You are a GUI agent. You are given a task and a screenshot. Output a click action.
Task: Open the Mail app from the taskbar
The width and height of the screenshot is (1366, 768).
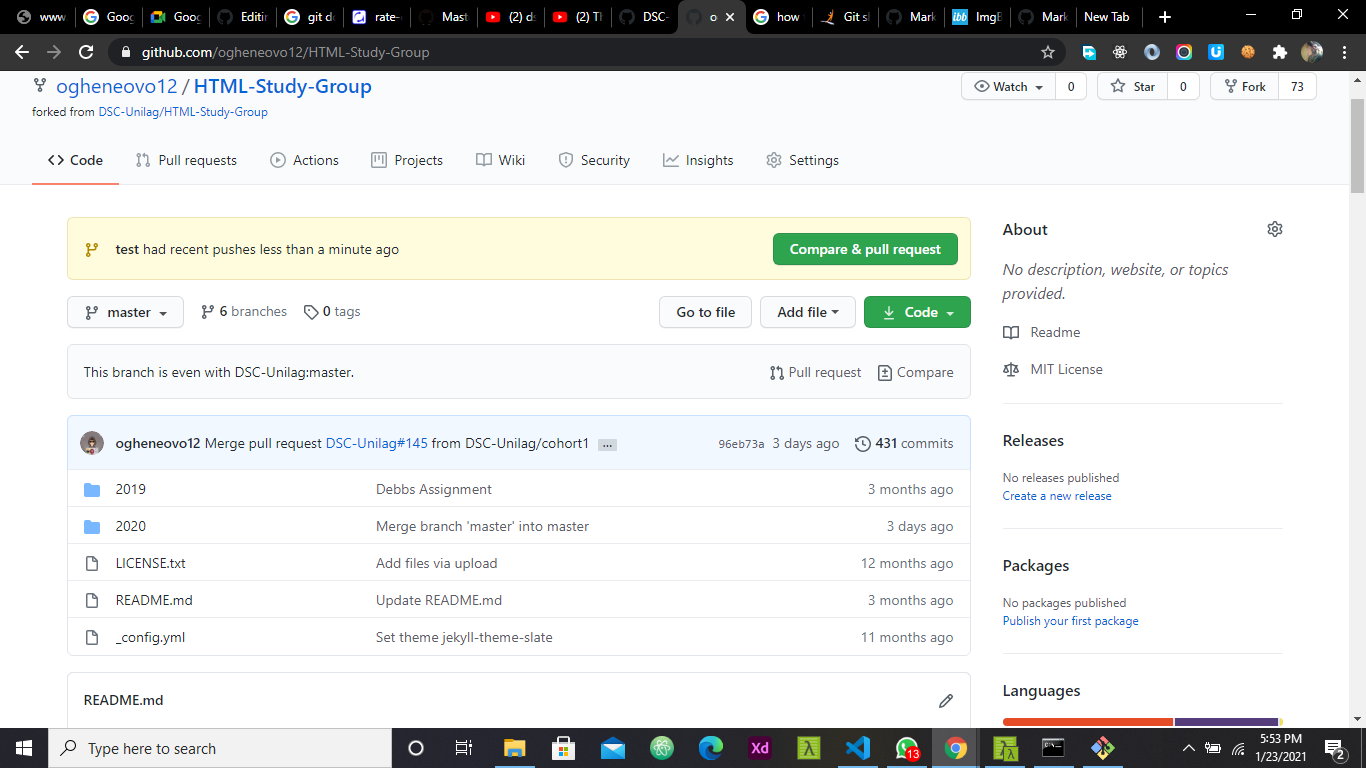[613, 748]
